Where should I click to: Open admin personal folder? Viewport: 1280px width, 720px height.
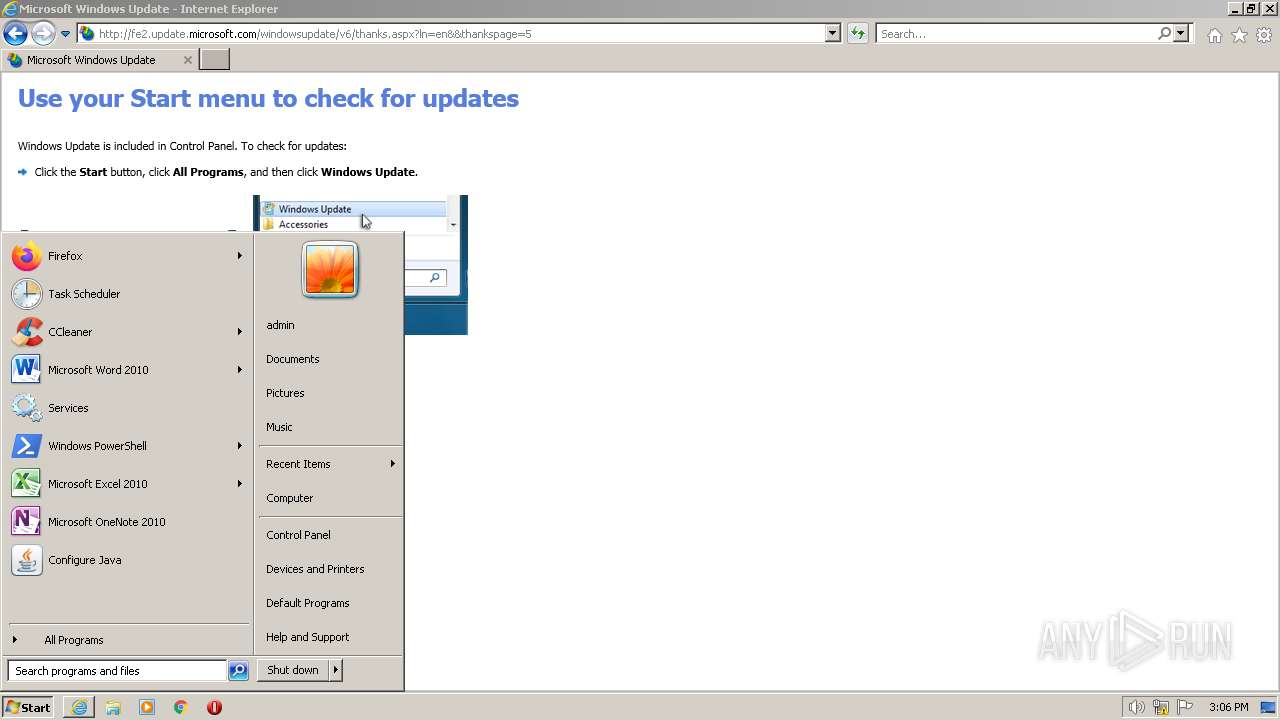click(330, 325)
